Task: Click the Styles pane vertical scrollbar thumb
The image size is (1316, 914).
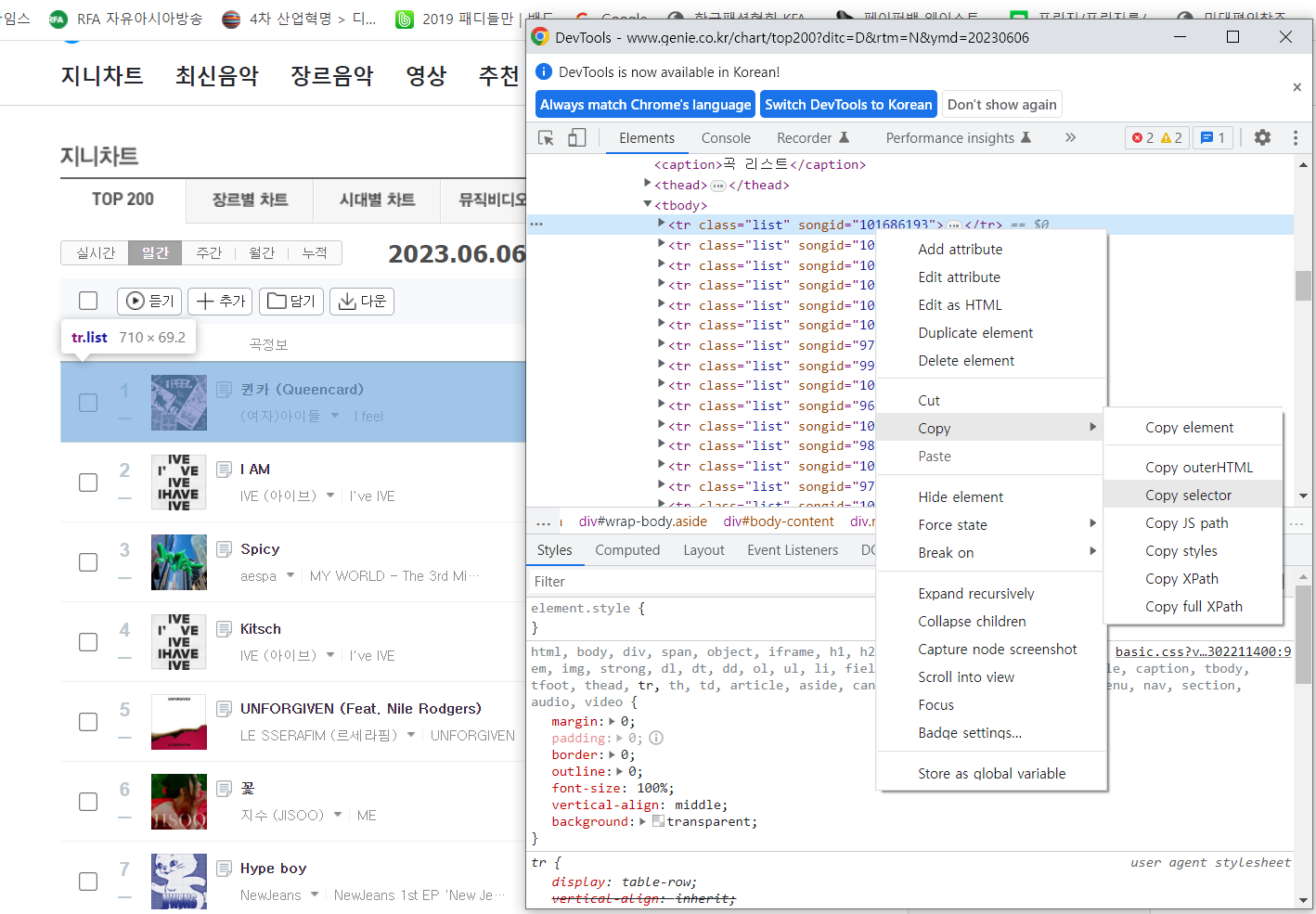Action: pyautogui.click(x=1303, y=634)
